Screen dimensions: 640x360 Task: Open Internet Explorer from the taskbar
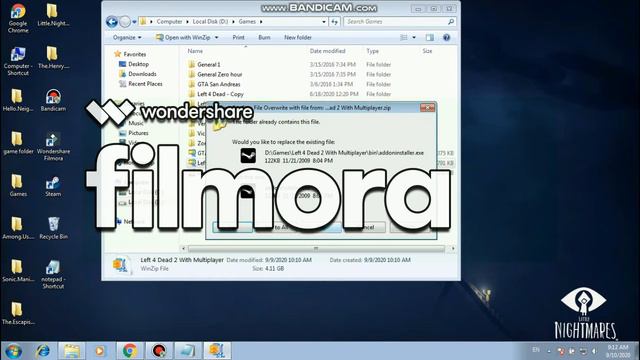coord(42,351)
